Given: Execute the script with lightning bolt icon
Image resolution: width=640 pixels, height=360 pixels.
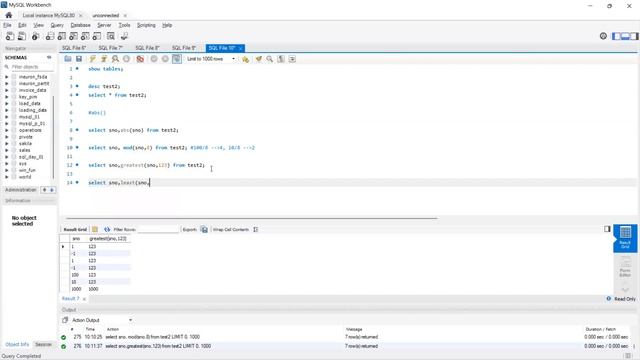Looking at the screenshot, I should (93, 59).
